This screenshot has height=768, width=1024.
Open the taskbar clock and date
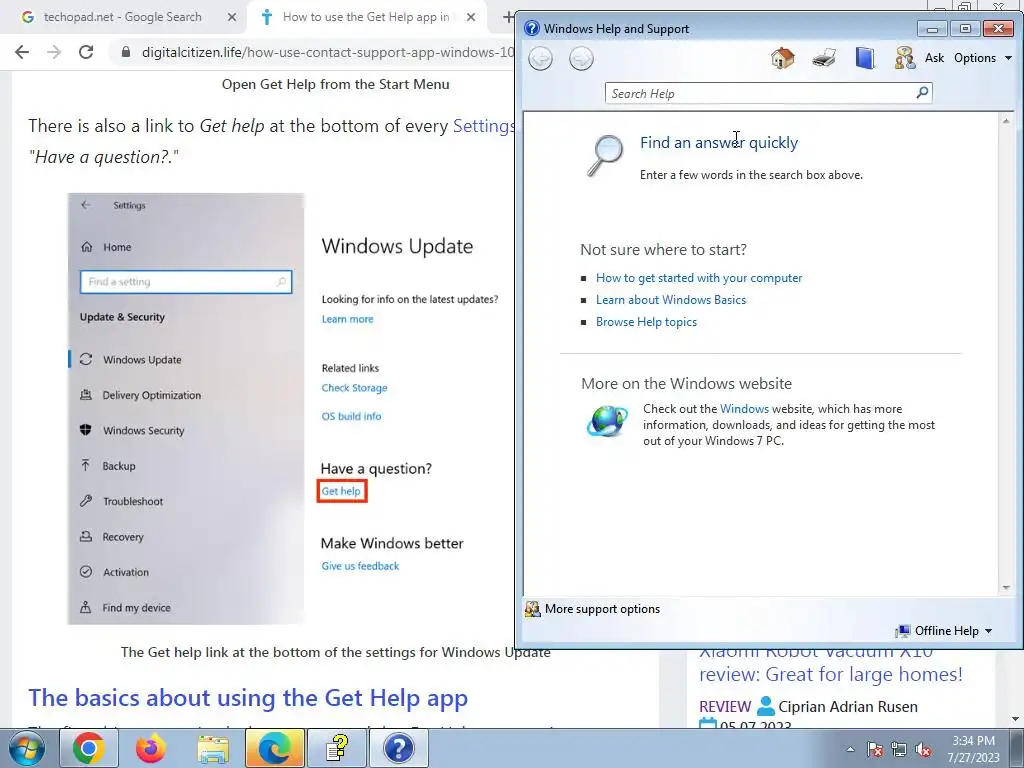coord(974,749)
